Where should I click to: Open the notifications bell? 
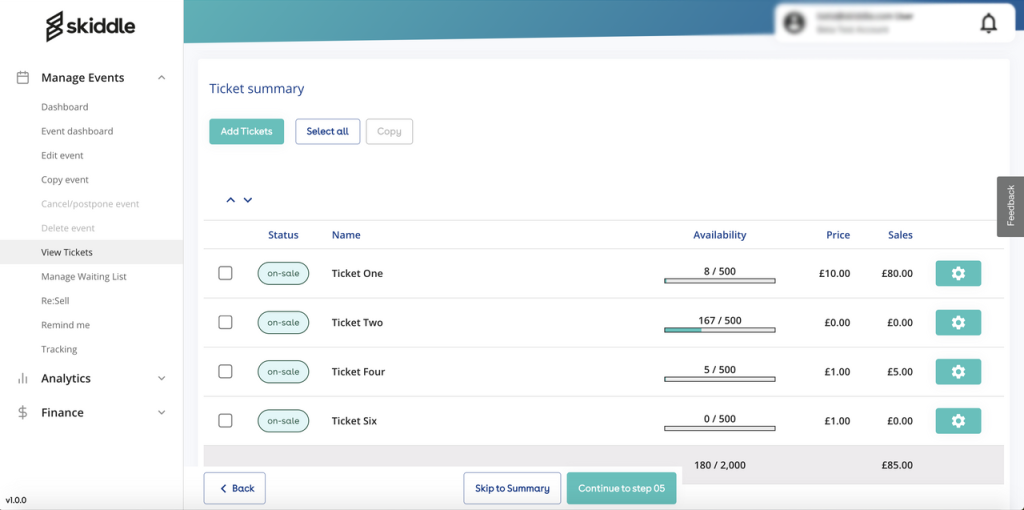tap(988, 23)
